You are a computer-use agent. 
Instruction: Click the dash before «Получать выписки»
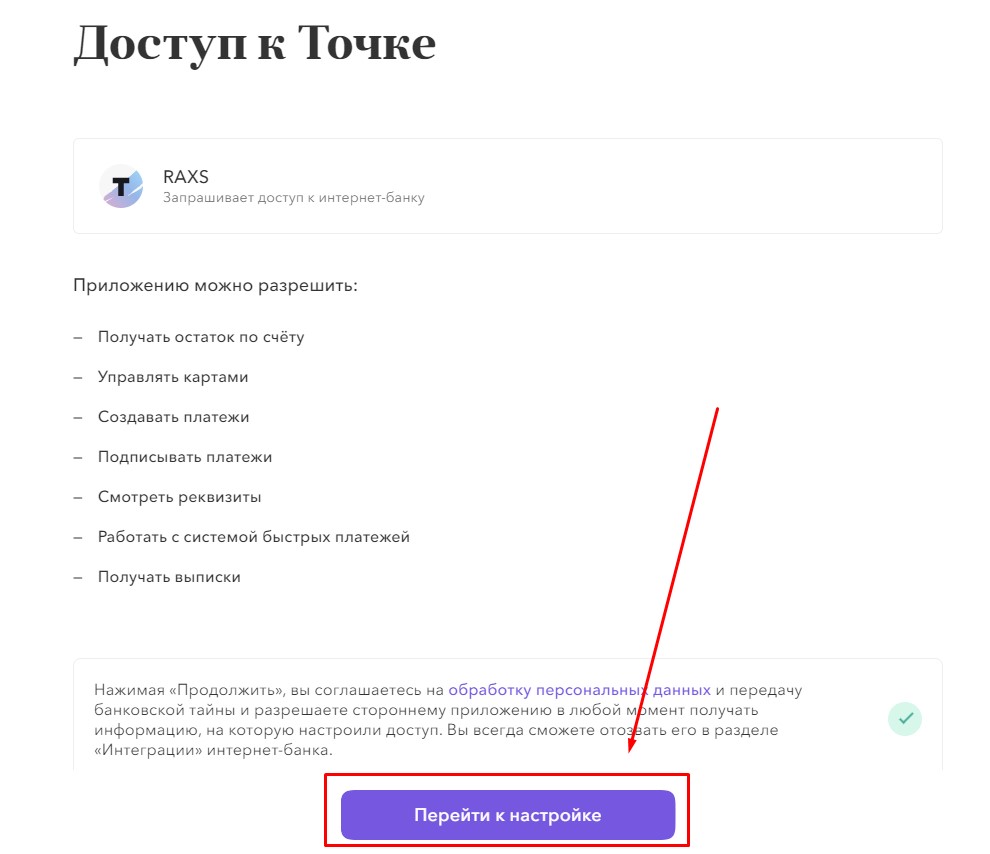(77, 577)
